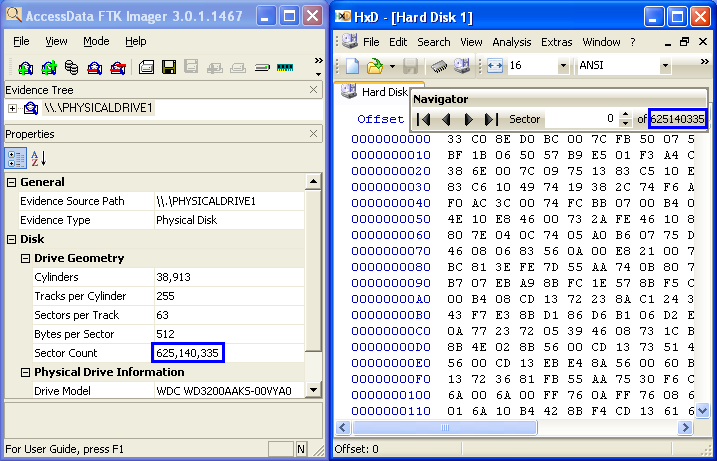Screen dimensions: 717x461
Task: Click the Open Disk icon in HxD
Action: pos(461,66)
